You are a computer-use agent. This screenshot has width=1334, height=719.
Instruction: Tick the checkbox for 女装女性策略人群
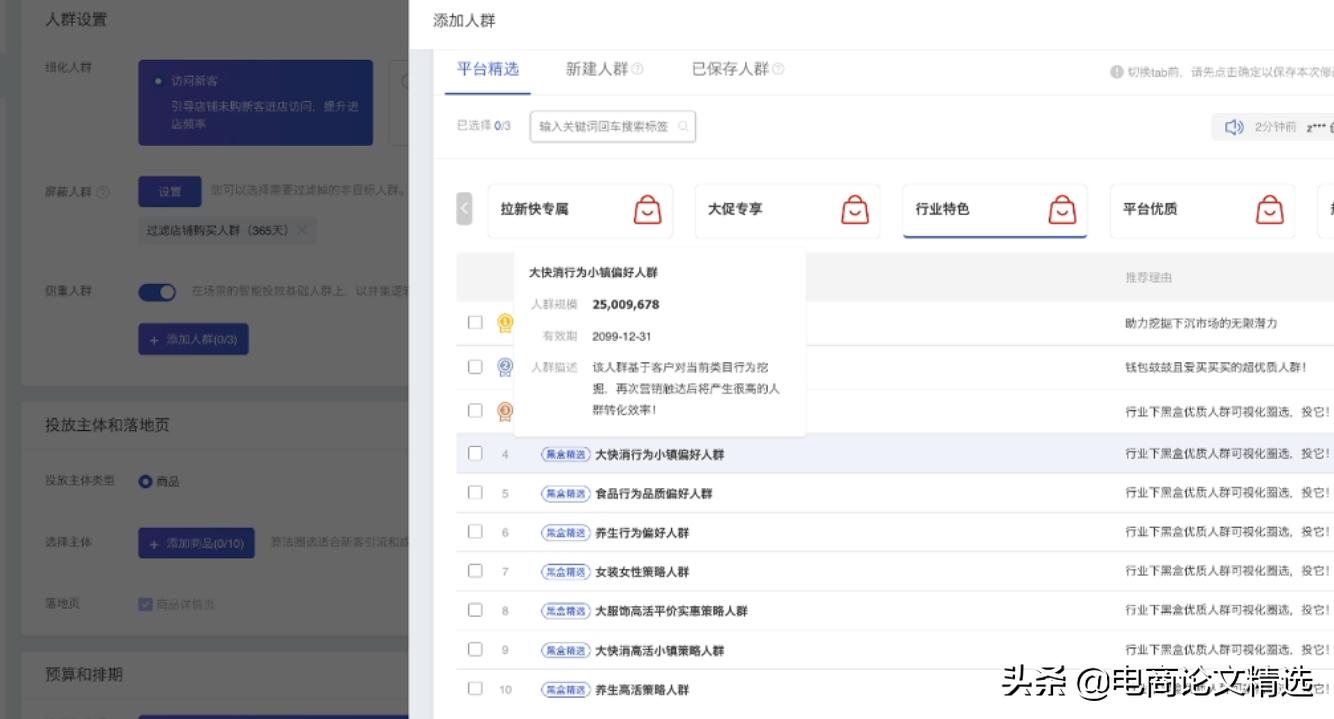[475, 571]
